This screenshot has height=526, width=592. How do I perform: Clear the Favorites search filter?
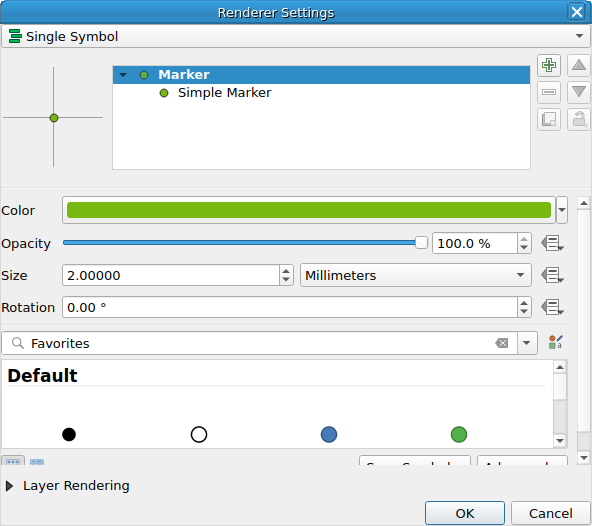click(501, 343)
